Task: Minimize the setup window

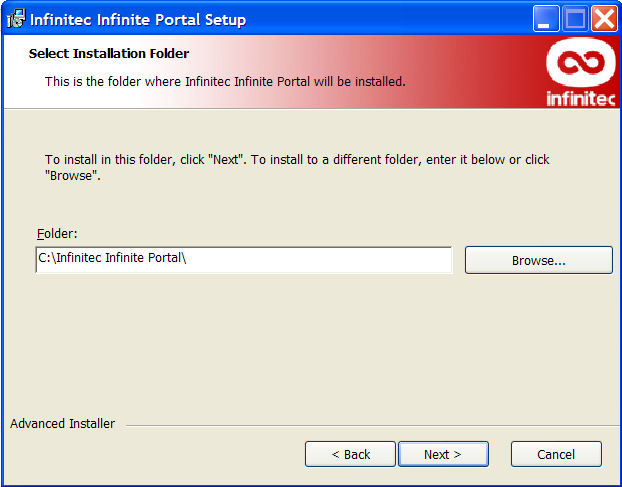Action: pyautogui.click(x=546, y=19)
